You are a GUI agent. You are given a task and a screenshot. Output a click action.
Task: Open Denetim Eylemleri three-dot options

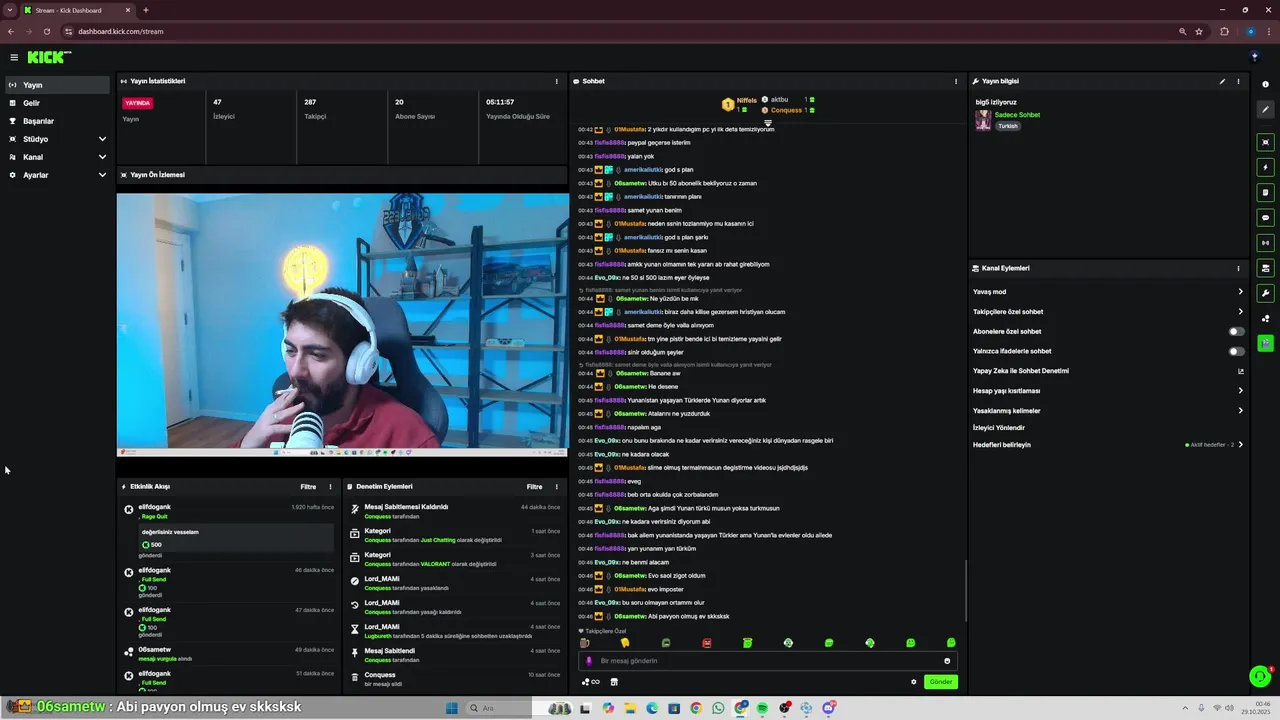pos(557,487)
